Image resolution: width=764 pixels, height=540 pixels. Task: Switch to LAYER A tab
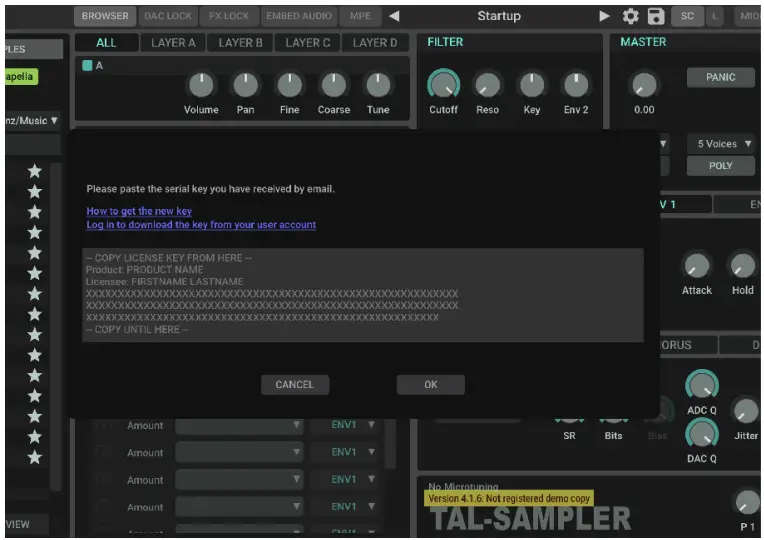[x=173, y=43]
